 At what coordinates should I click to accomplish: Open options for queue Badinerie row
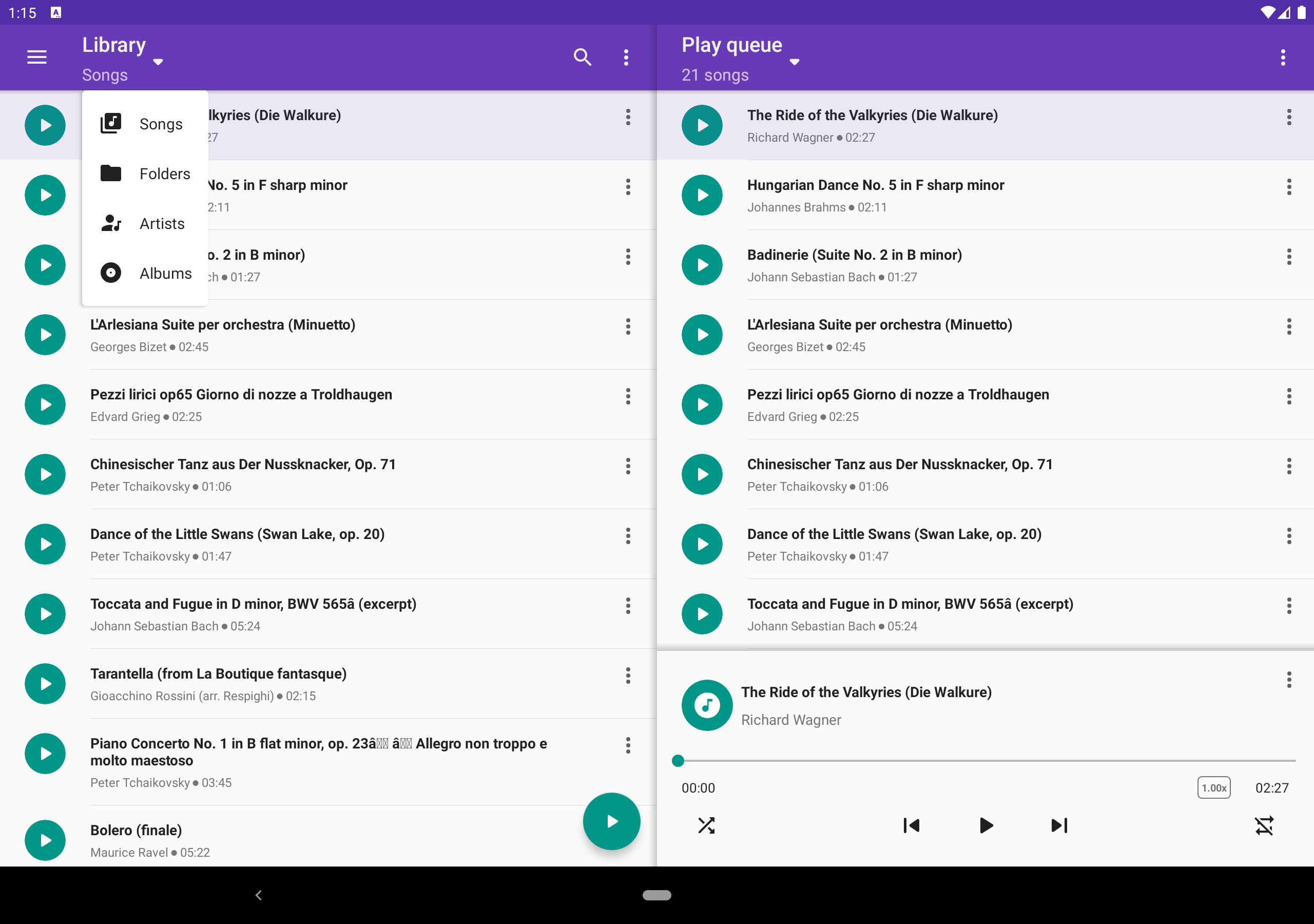click(1289, 257)
